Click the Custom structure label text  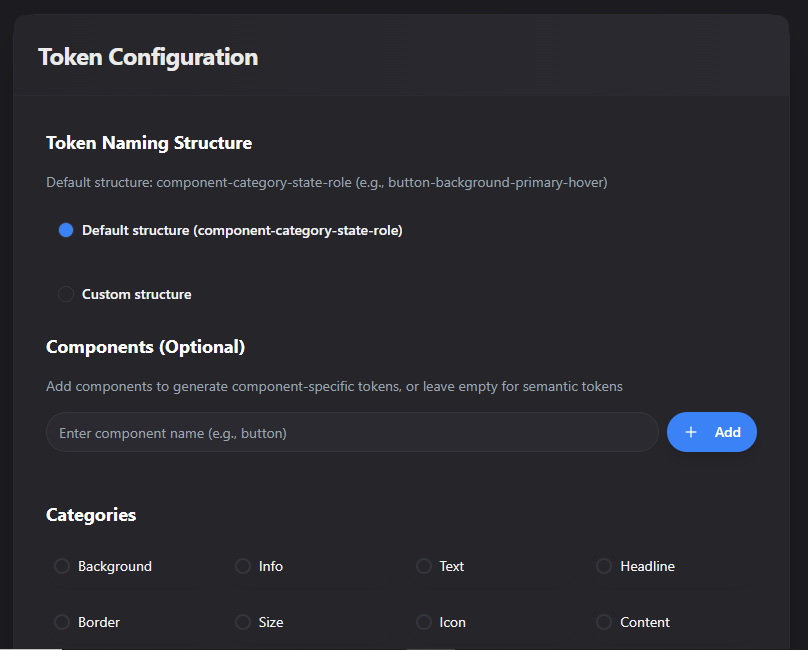[x=136, y=294]
